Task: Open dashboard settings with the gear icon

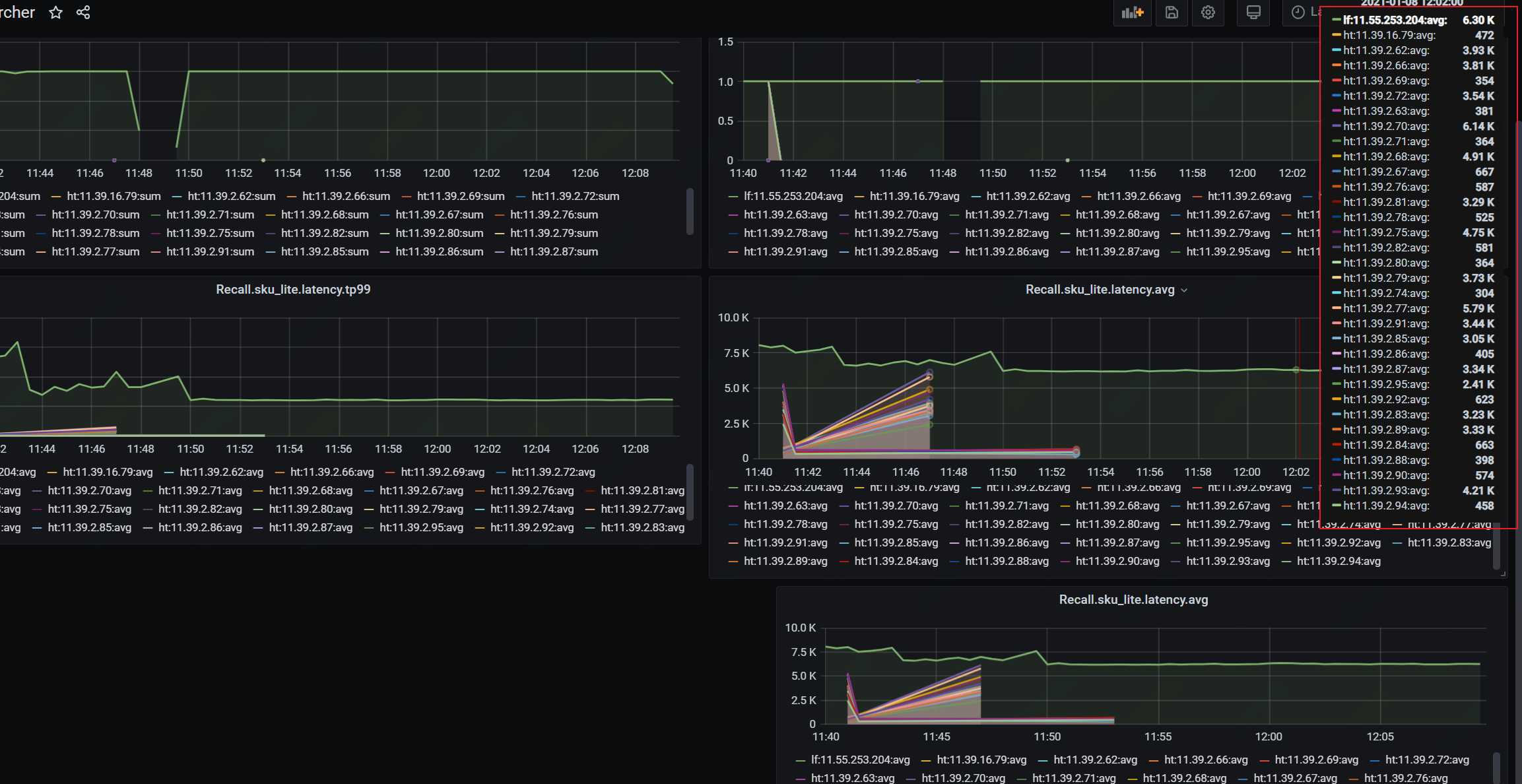Action: 1208,12
